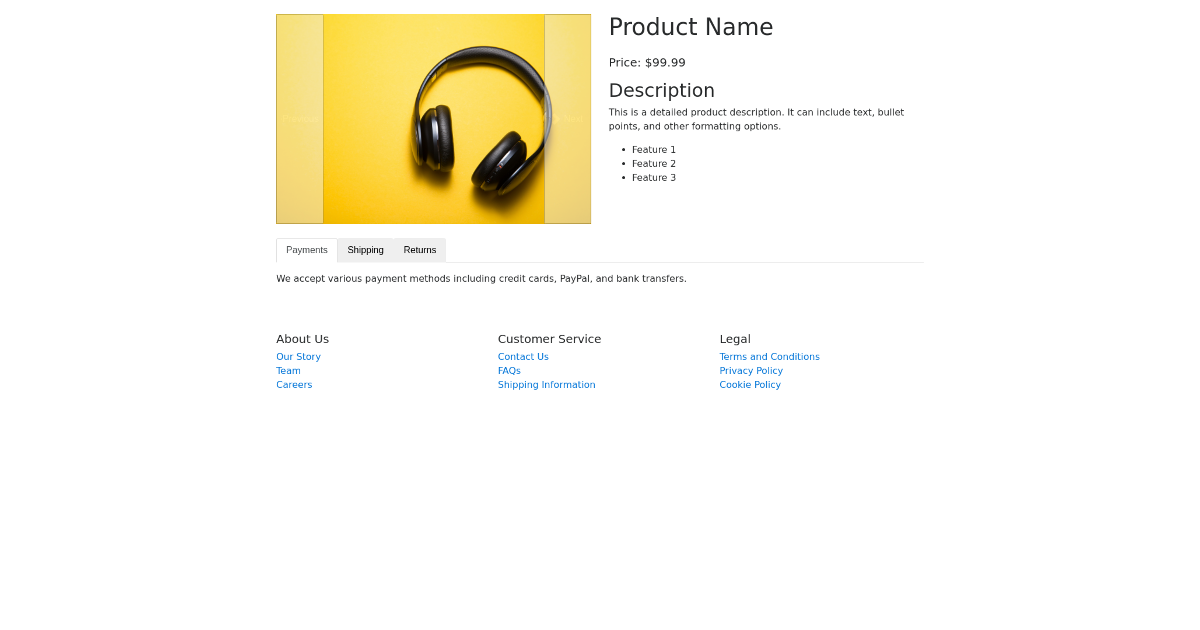Open the Cookie Policy

coord(750,384)
